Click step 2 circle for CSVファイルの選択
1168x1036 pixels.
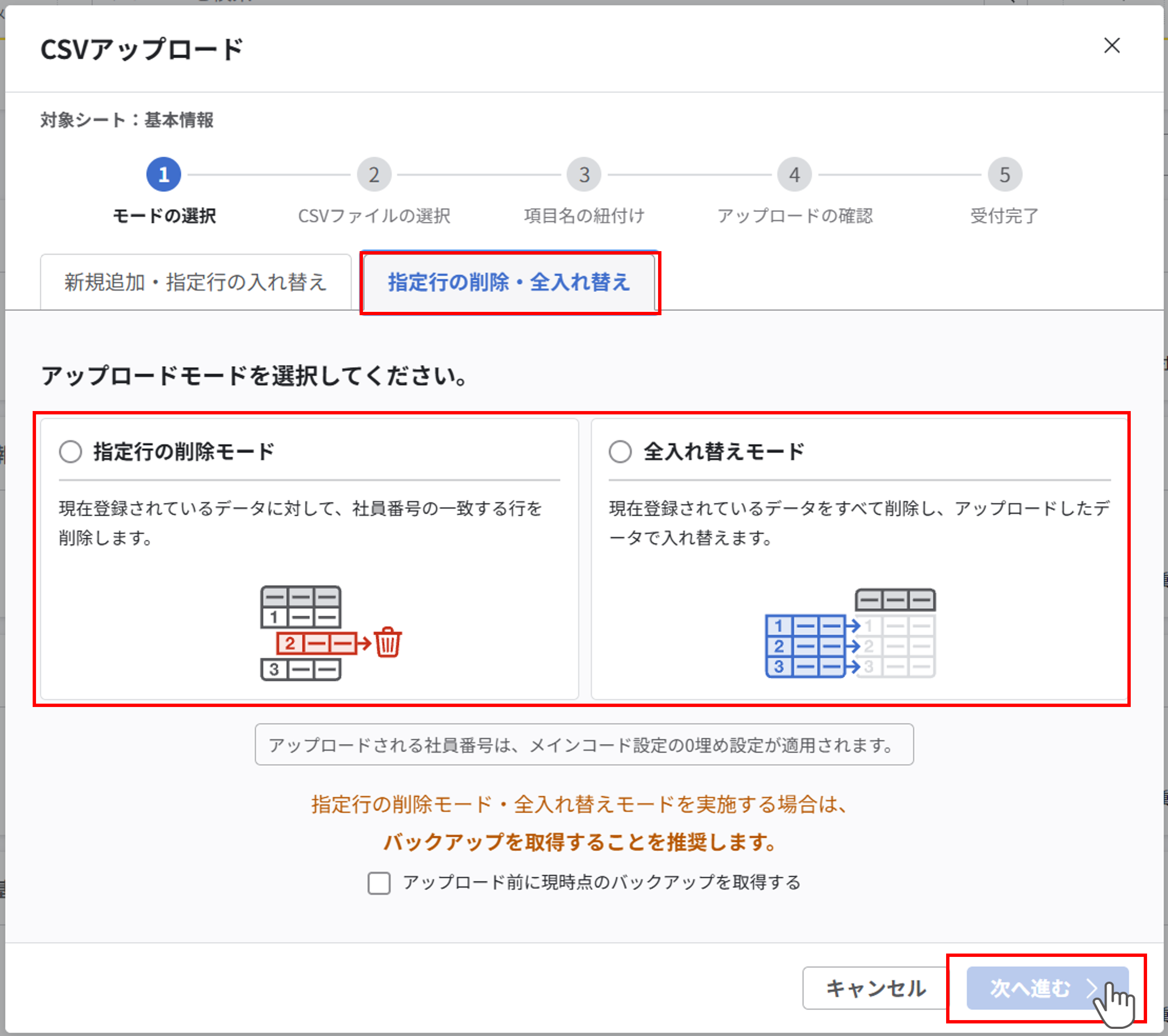[x=374, y=174]
